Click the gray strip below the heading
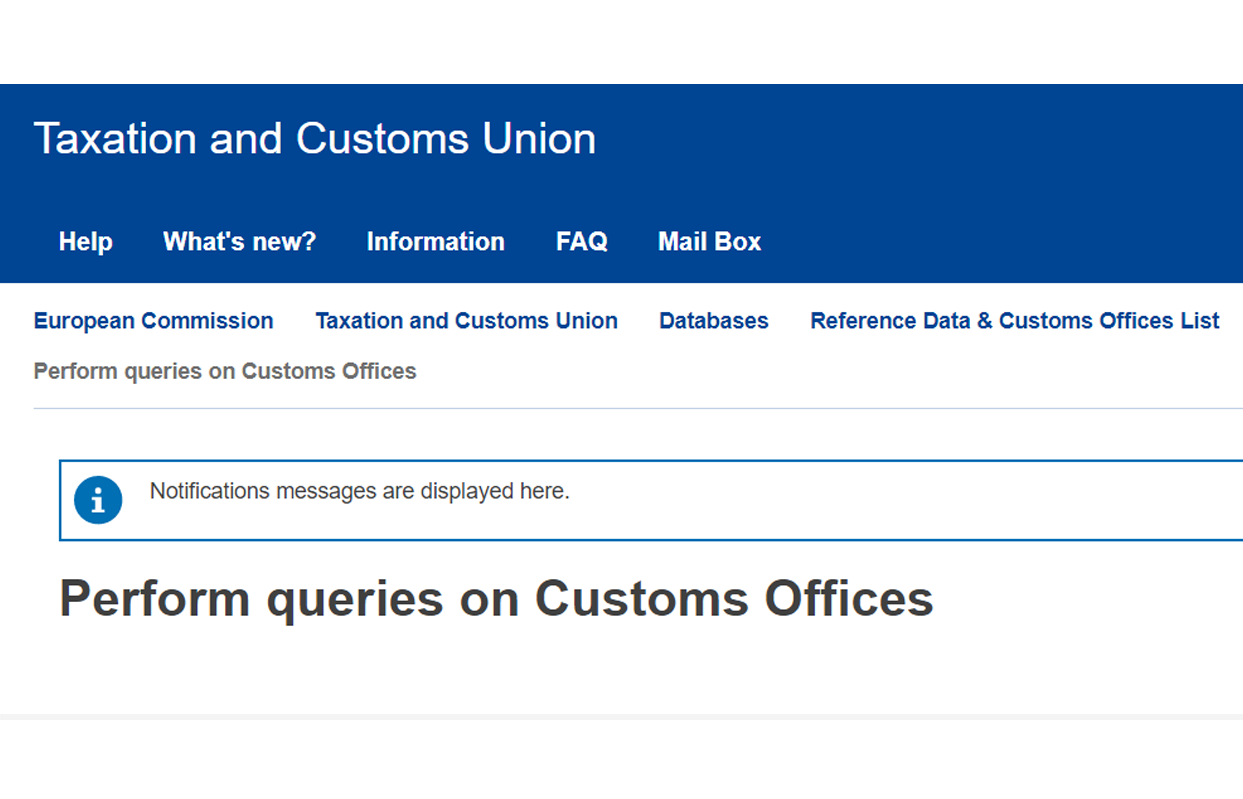Viewport: 1243px width, 799px height. pos(621,717)
